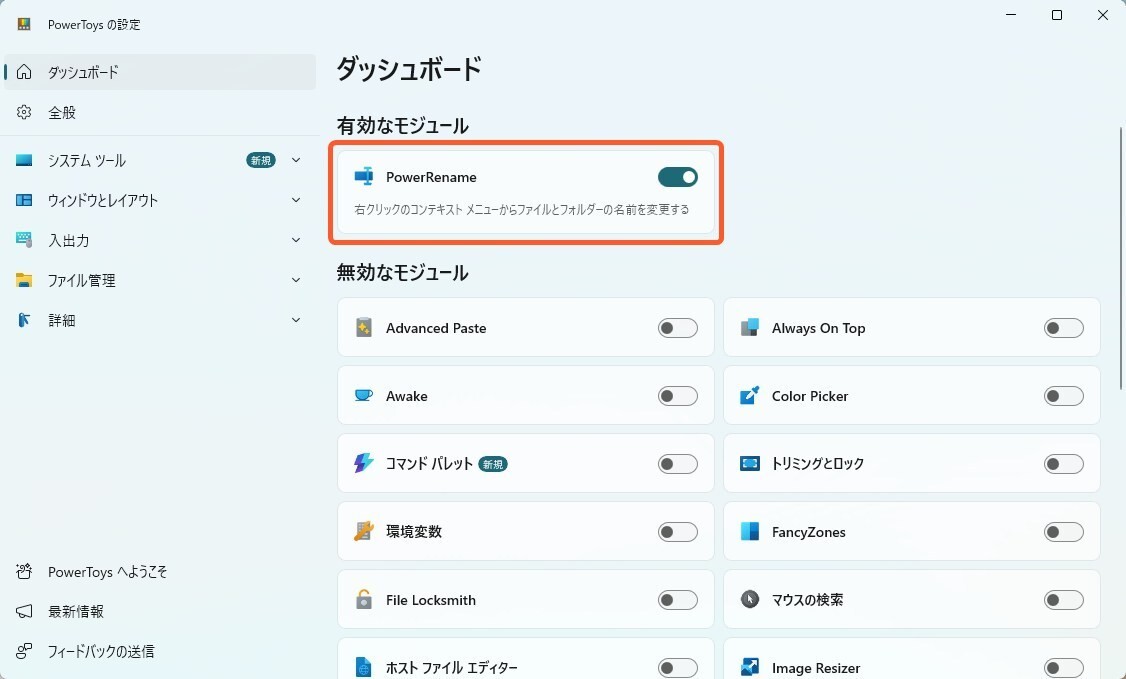1126x679 pixels.
Task: Click the PowerRename description text
Action: click(521, 210)
